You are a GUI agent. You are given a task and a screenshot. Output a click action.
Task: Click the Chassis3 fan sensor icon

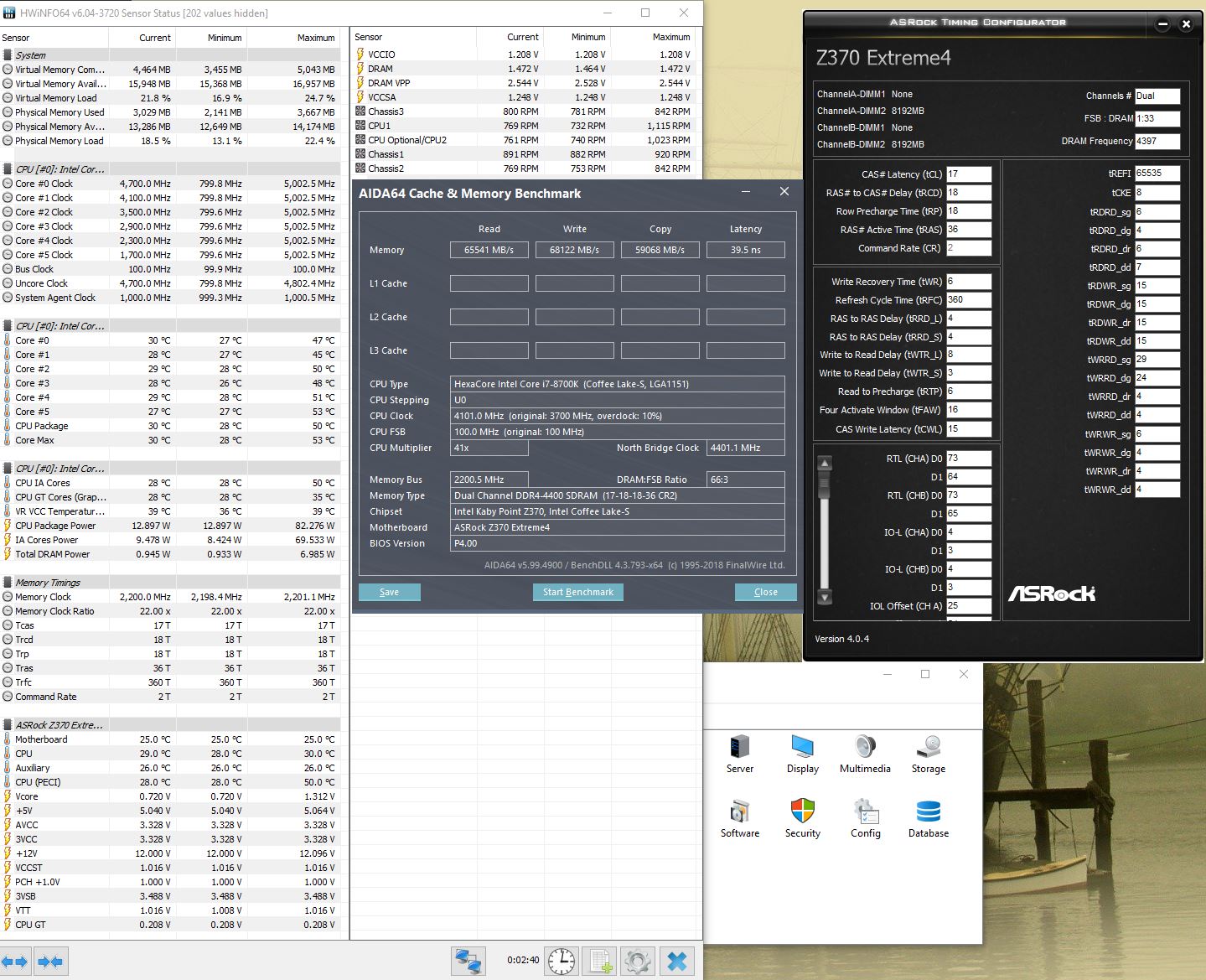(360, 111)
